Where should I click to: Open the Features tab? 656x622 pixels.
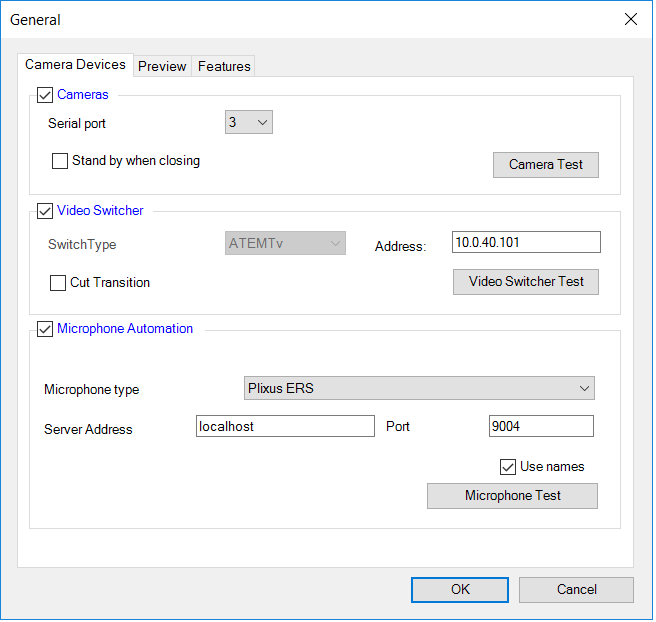(224, 66)
